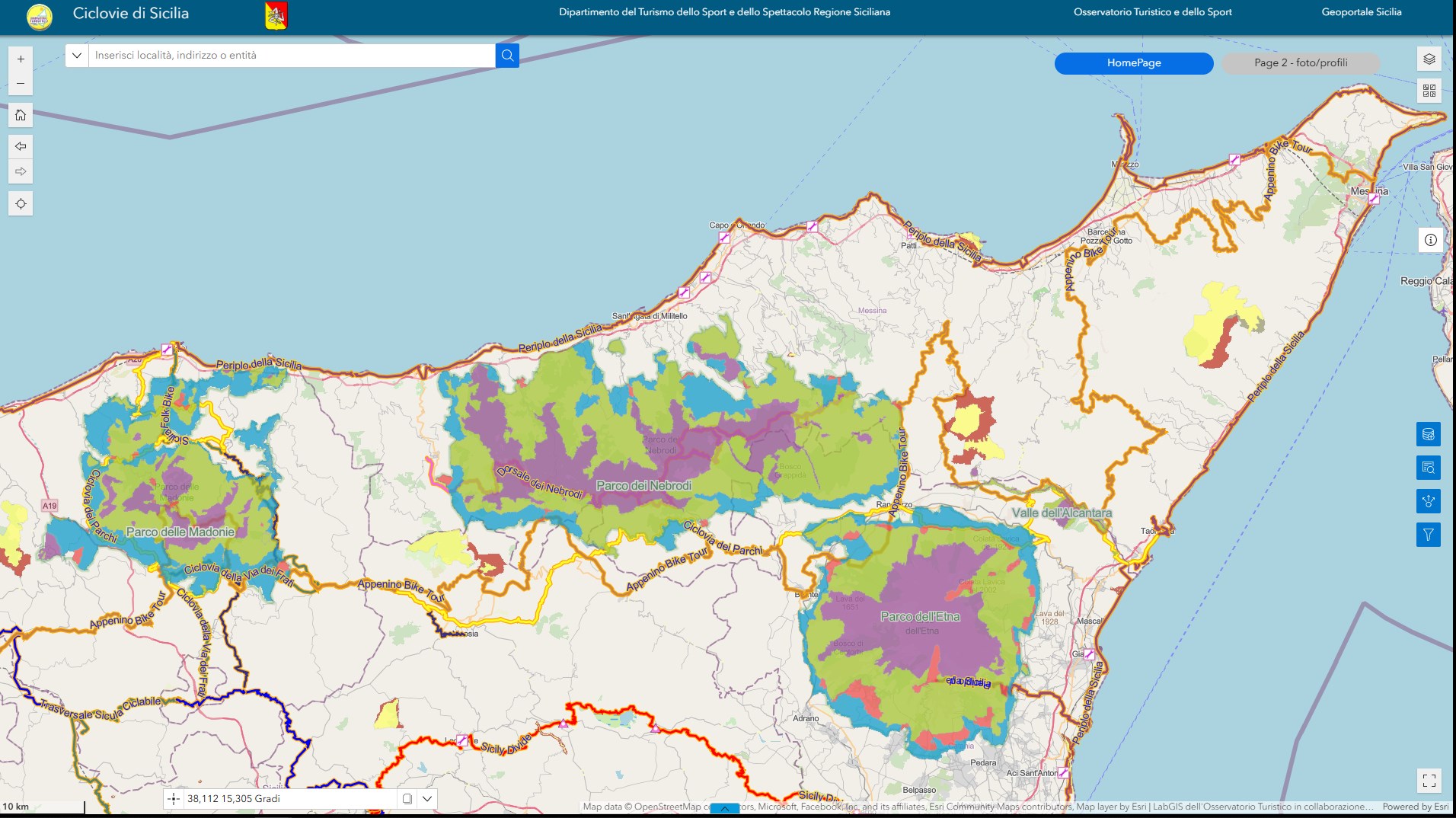This screenshot has width=1456, height=818.
Task: Open the info panel
Action: (1431, 240)
